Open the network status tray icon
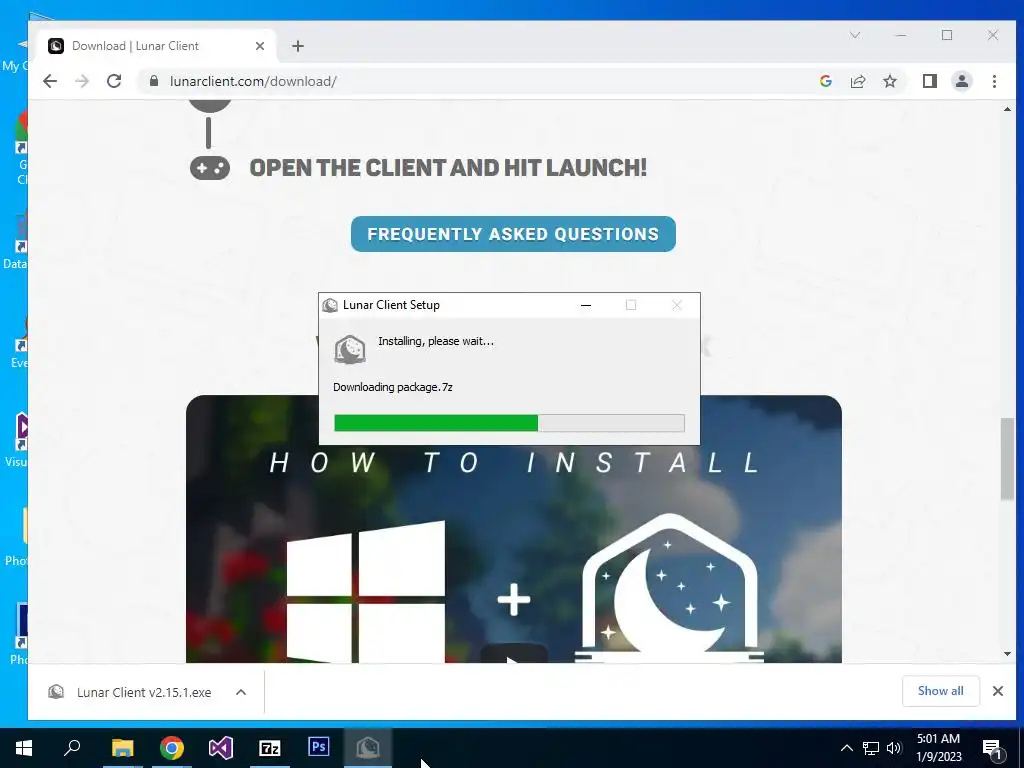Screen dimensions: 1024x768 871,748
